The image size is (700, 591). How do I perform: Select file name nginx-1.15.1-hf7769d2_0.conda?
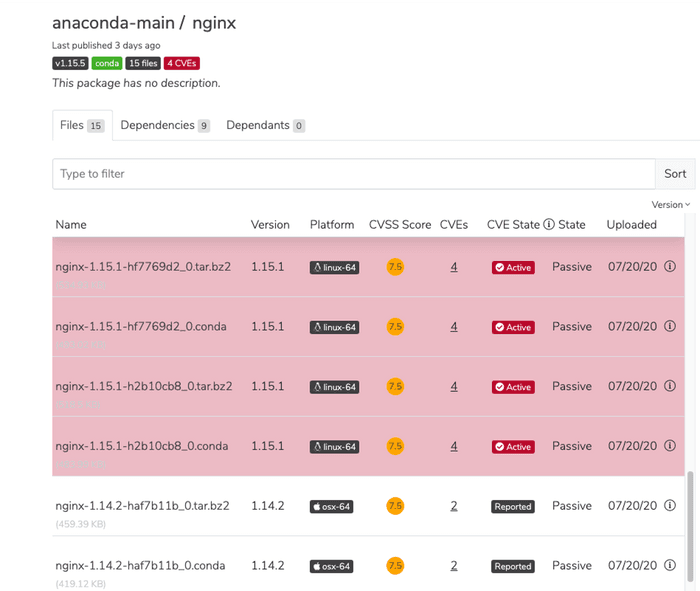(x=141, y=327)
